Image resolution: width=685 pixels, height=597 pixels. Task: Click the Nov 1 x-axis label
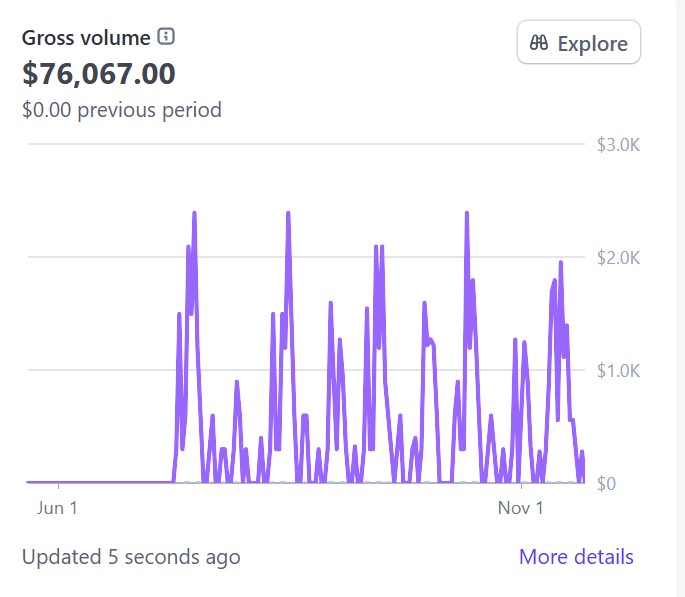520,508
